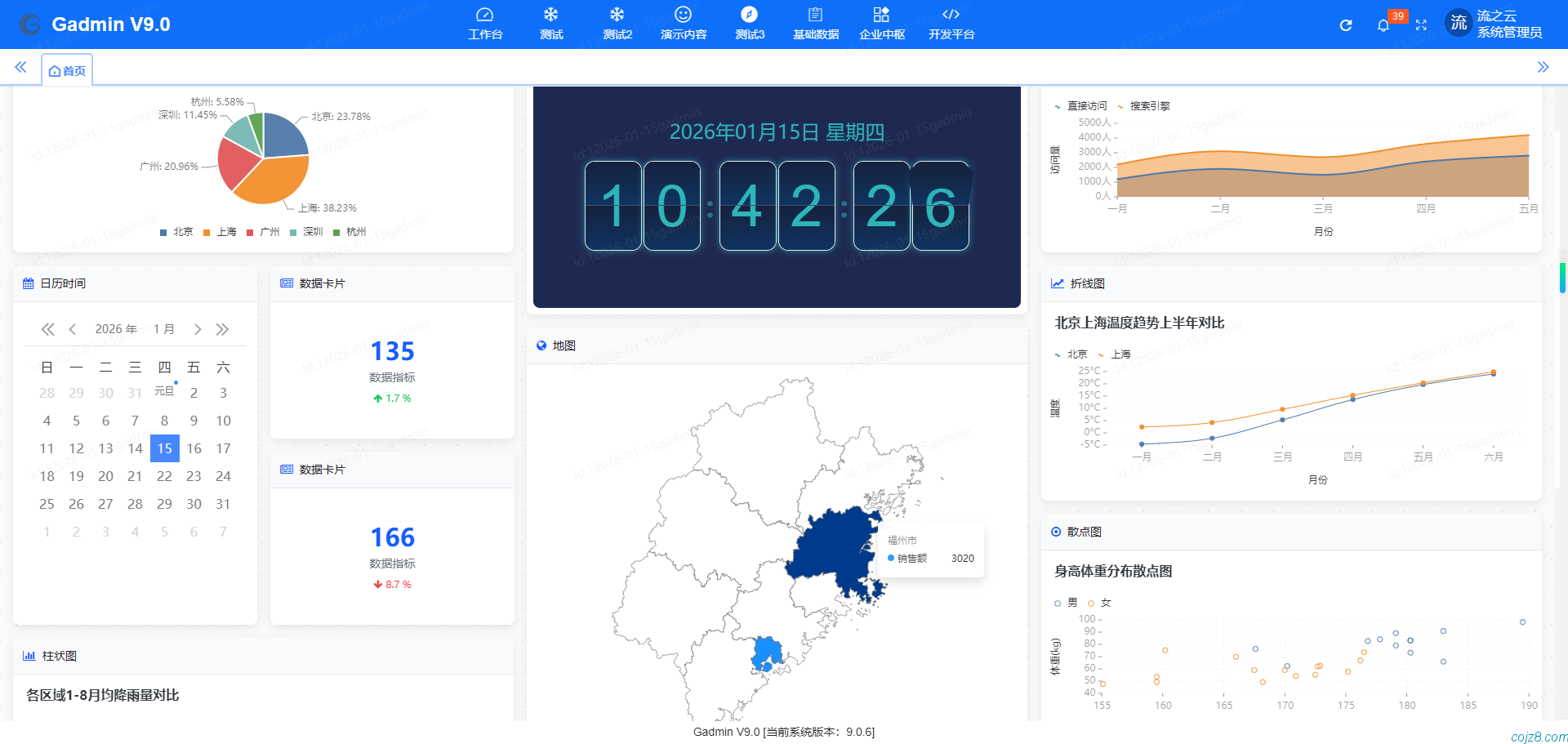Select the 工作台 icon in the navigation
Viewport: 1568px width, 744px height.
tap(485, 15)
